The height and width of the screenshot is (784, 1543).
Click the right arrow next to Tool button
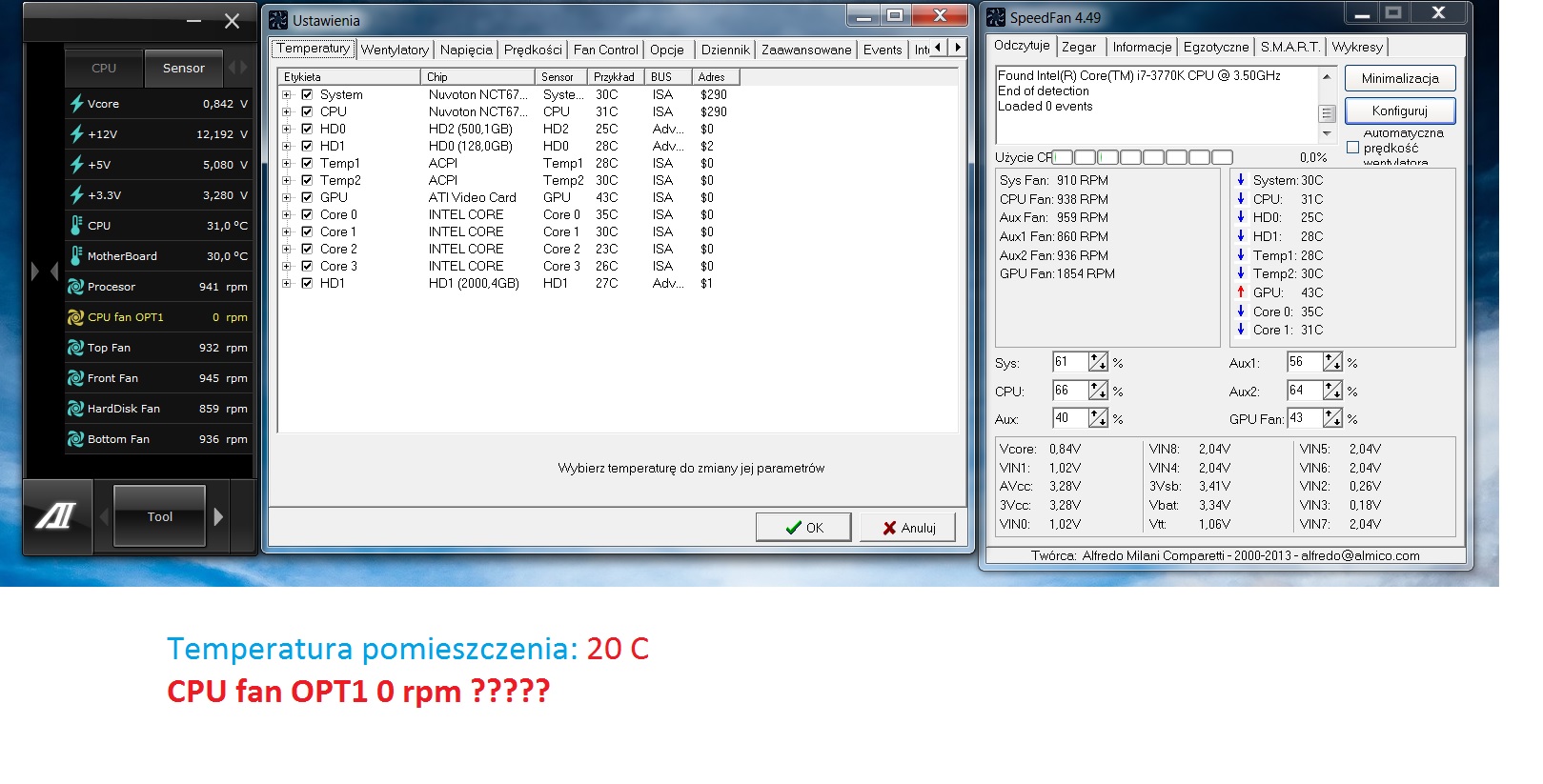coord(218,516)
